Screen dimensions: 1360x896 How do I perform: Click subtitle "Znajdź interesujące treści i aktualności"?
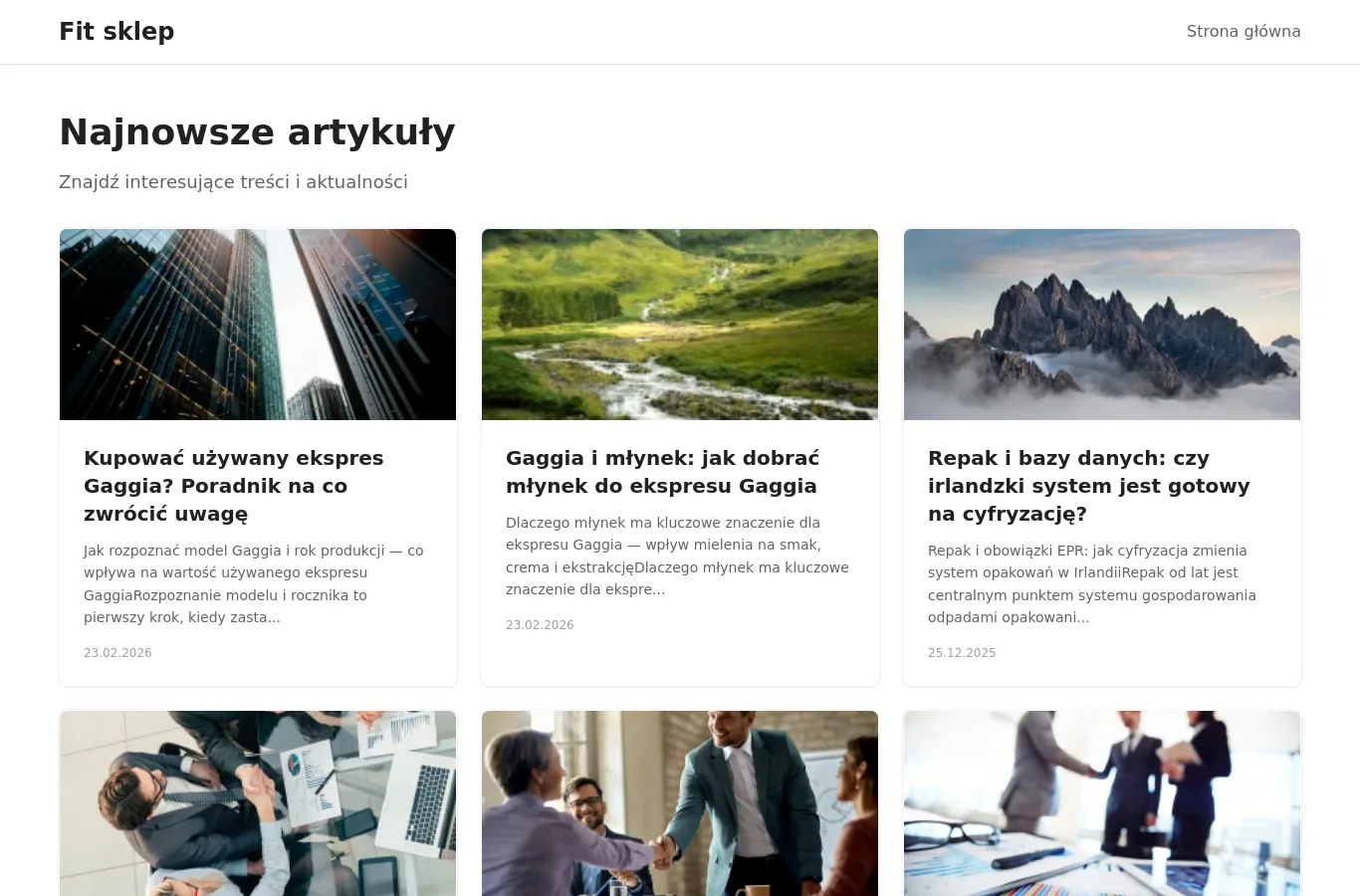tap(233, 182)
